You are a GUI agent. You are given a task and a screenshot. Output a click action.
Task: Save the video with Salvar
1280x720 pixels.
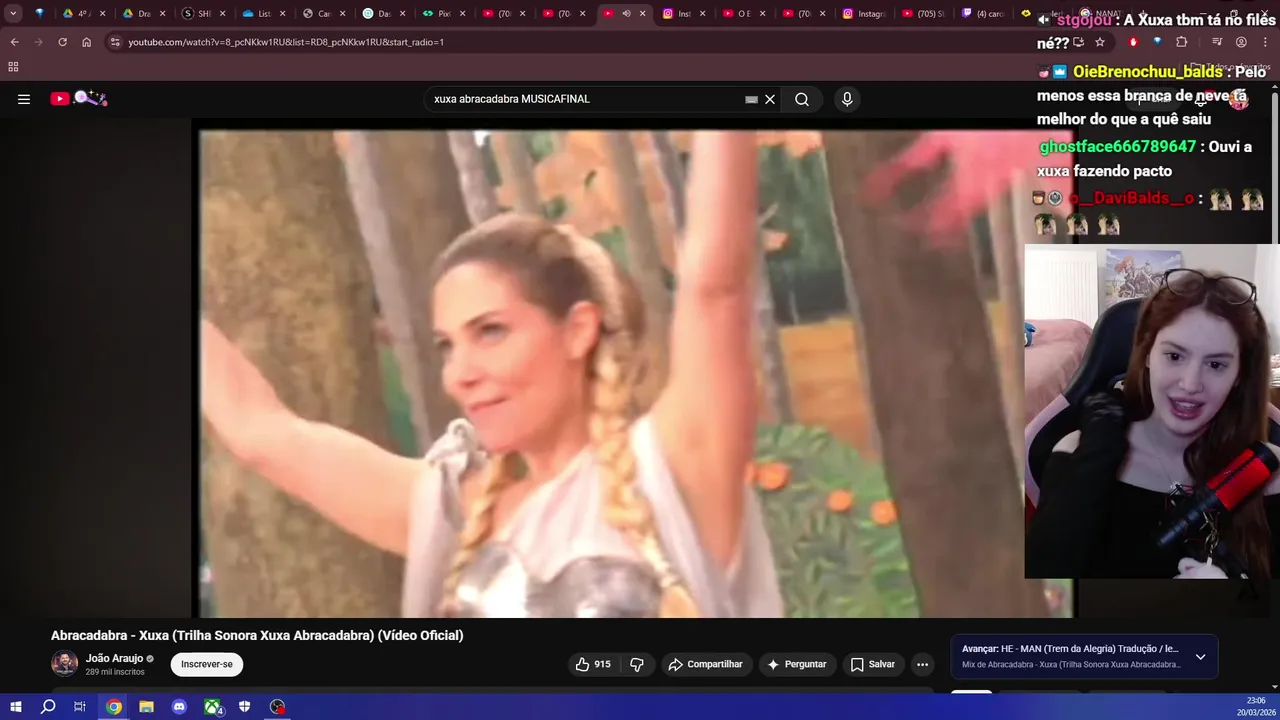[x=872, y=664]
